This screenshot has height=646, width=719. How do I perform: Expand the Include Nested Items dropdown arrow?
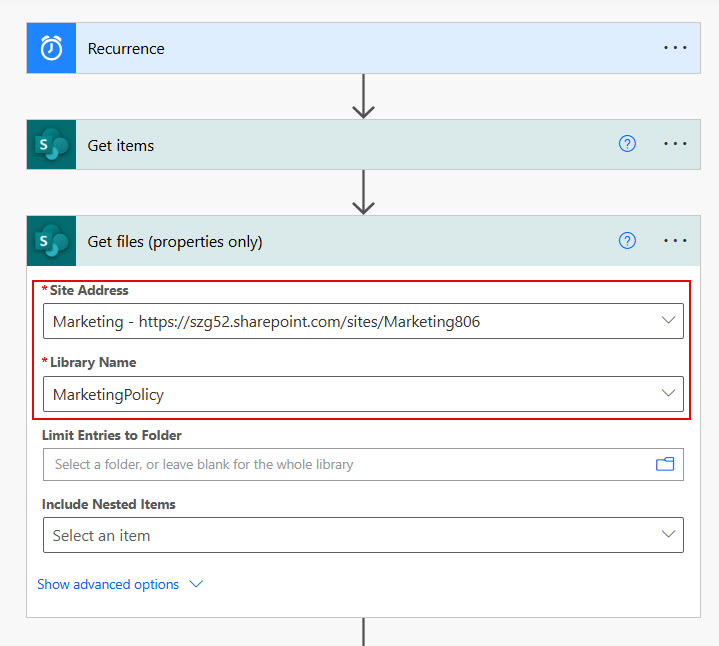[668, 535]
